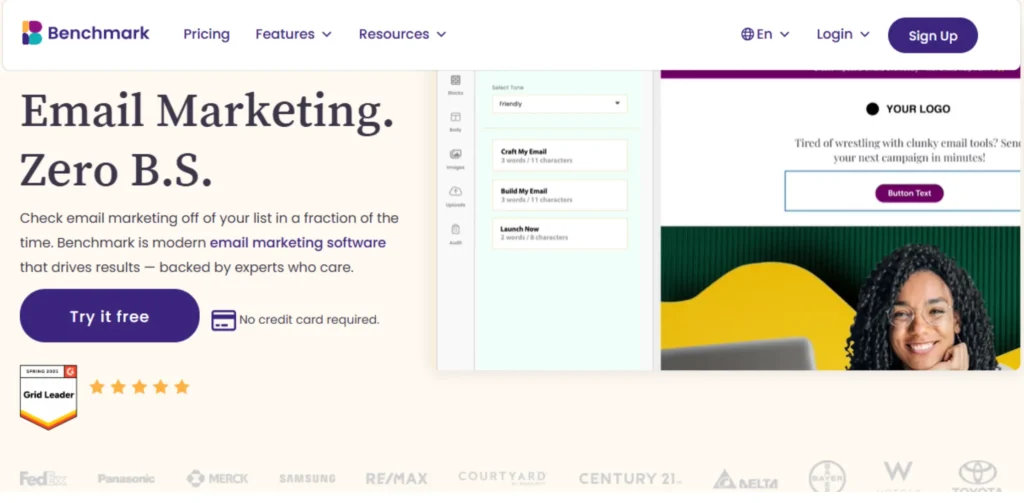
Task: Click the Tired of wrestling preview text
Action: 908,150
